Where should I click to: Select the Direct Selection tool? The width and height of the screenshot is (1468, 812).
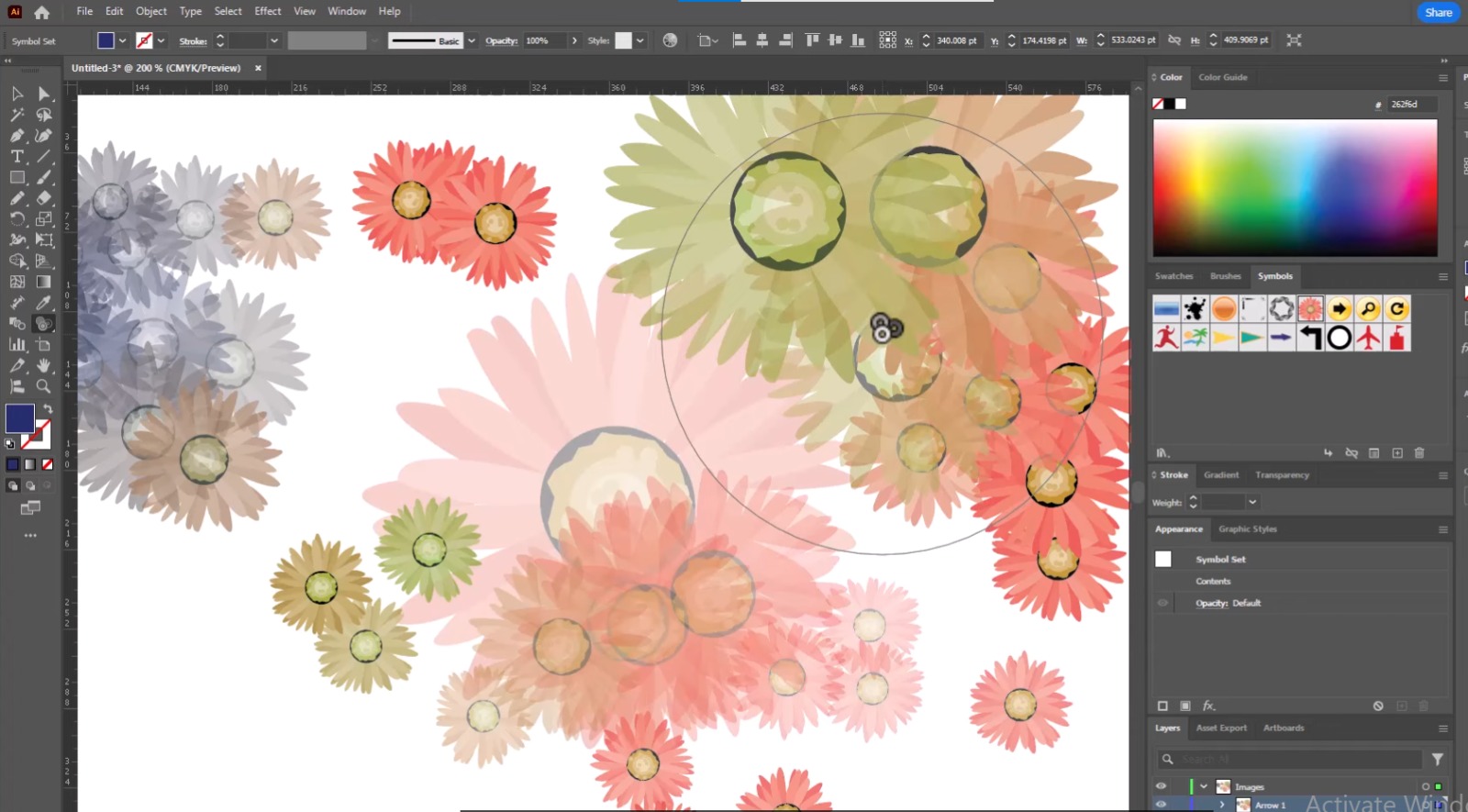pyautogui.click(x=44, y=94)
